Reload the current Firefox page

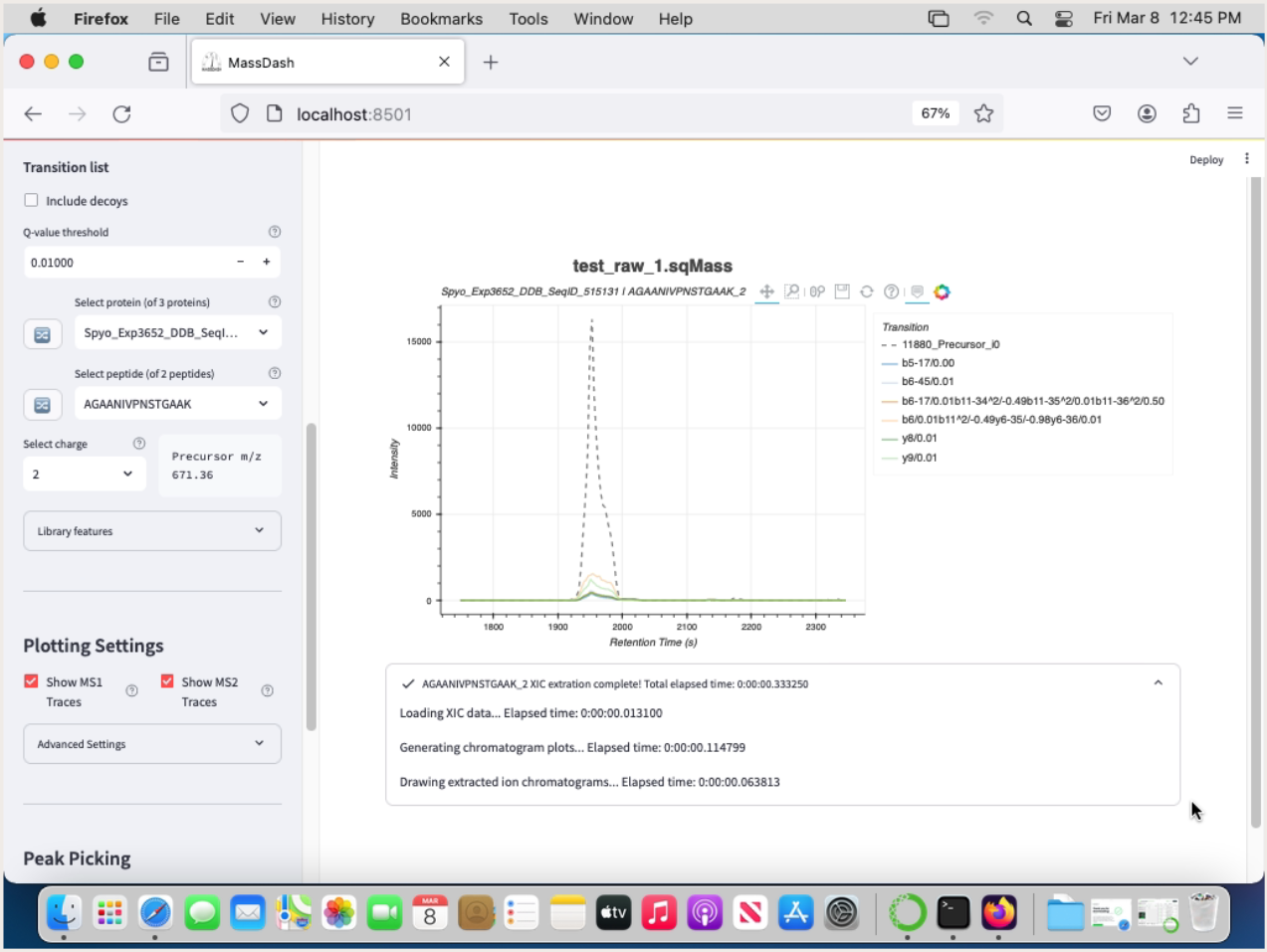[x=121, y=114]
